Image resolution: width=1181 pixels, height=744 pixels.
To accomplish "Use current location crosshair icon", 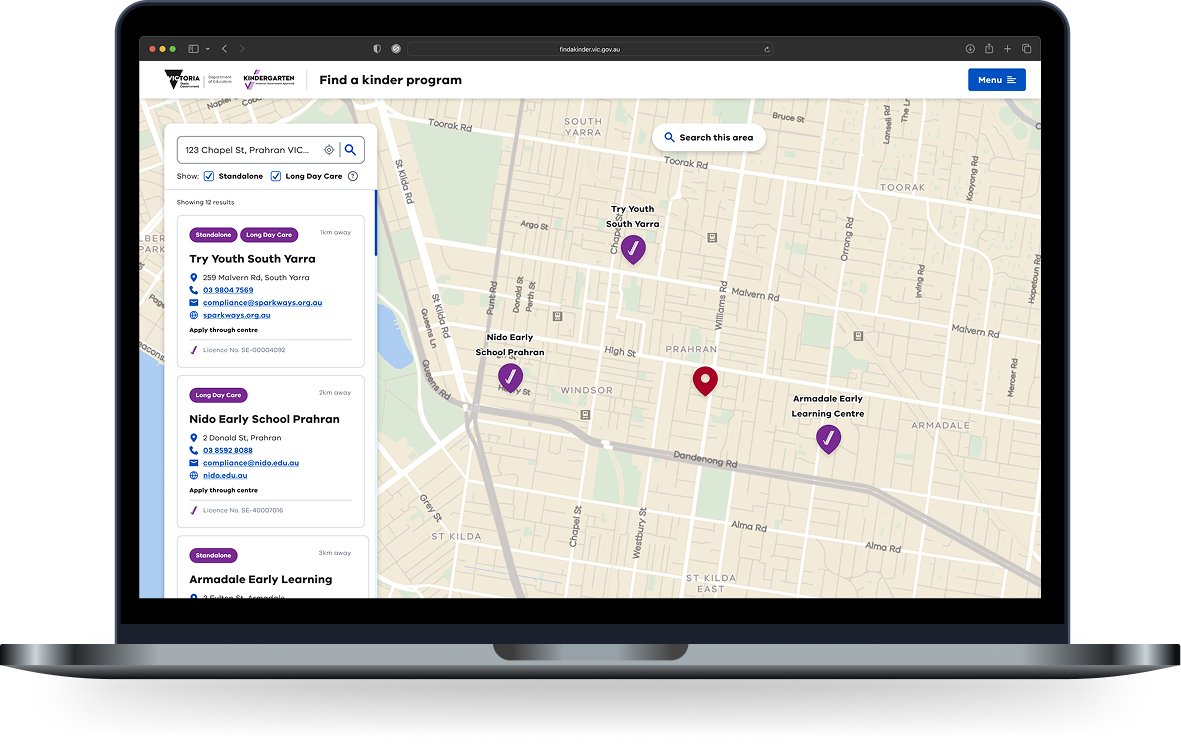I will tap(329, 150).
